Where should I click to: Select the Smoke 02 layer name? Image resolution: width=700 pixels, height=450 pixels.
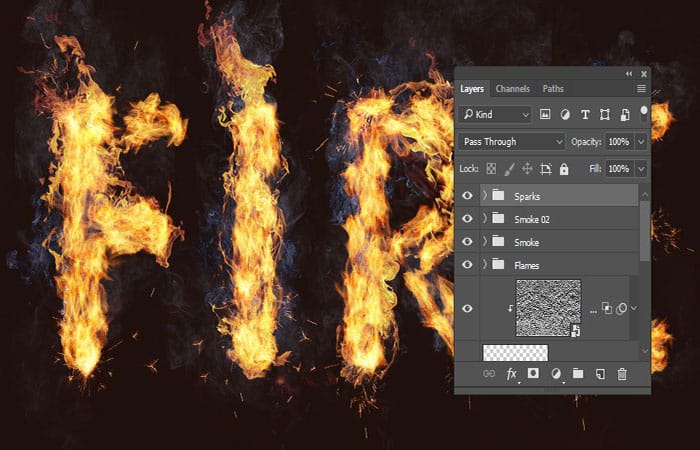[x=532, y=219]
